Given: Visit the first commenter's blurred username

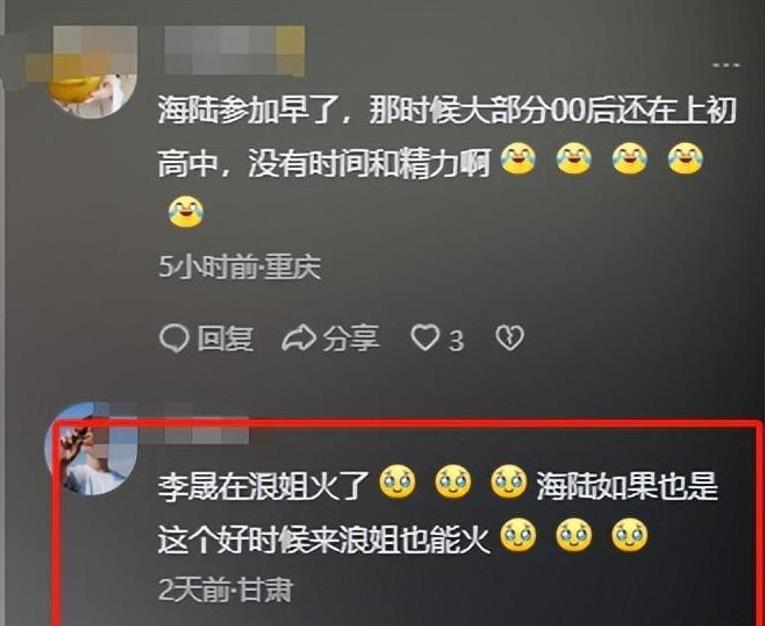Looking at the screenshot, I should point(235,51).
